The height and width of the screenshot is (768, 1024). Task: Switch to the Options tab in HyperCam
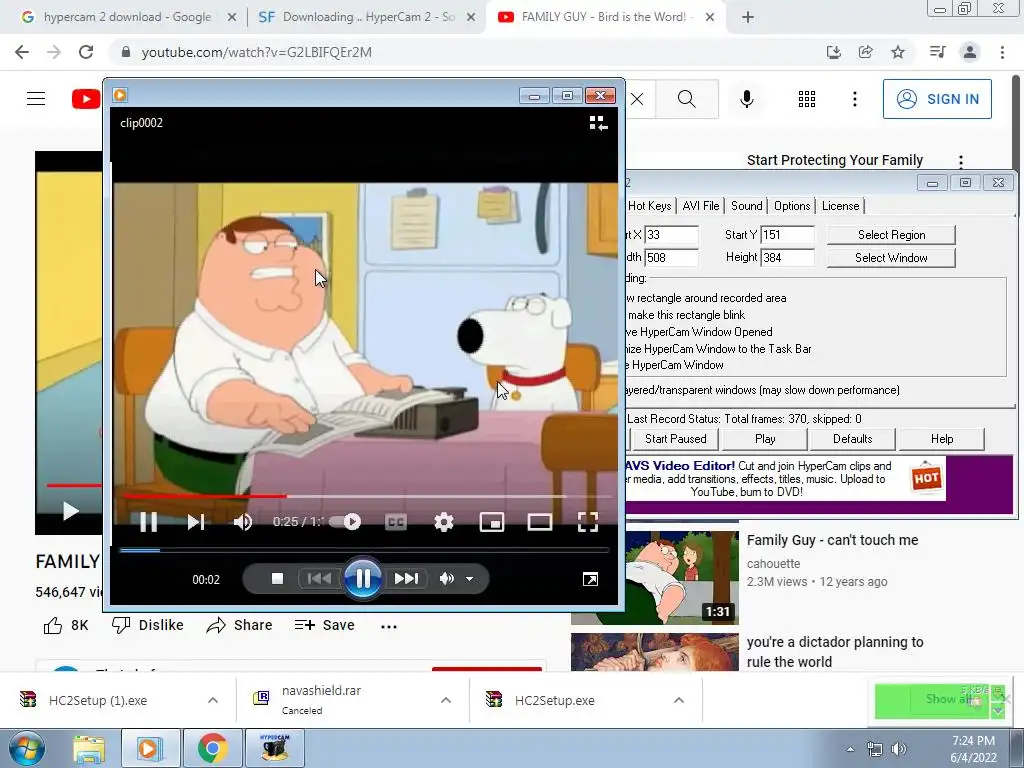tap(792, 206)
